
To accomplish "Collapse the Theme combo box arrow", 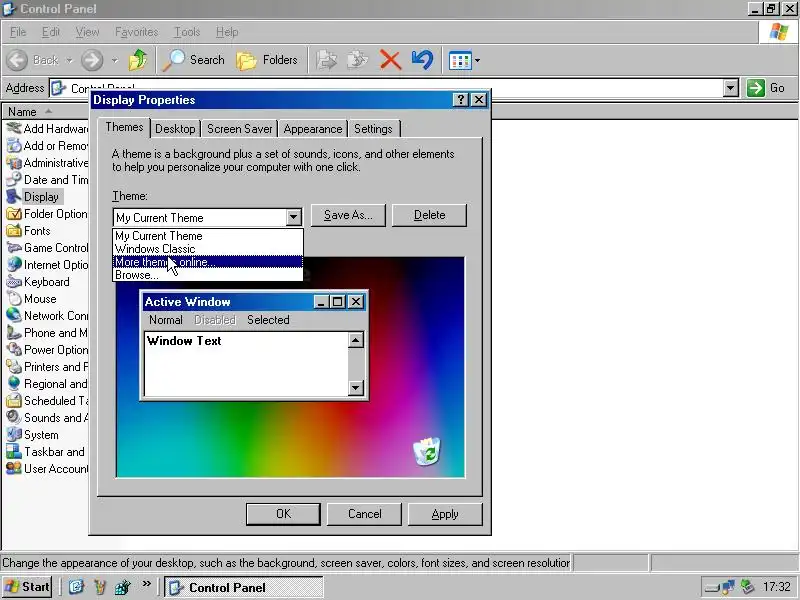I will click(x=293, y=218).
